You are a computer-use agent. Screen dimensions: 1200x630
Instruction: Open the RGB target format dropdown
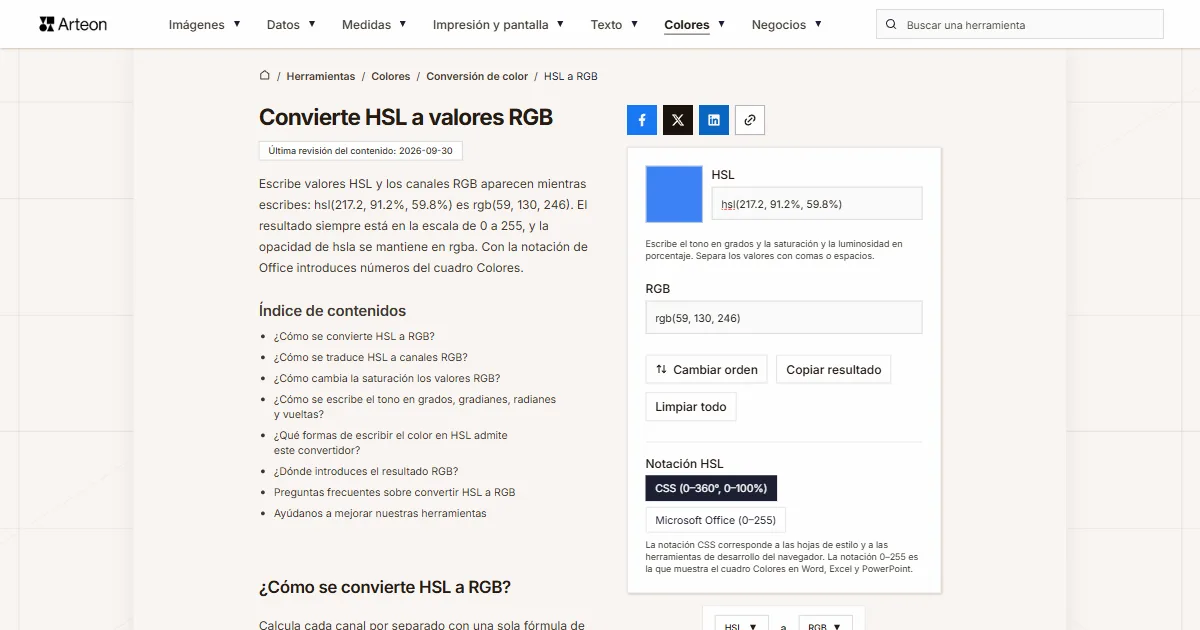(826, 624)
